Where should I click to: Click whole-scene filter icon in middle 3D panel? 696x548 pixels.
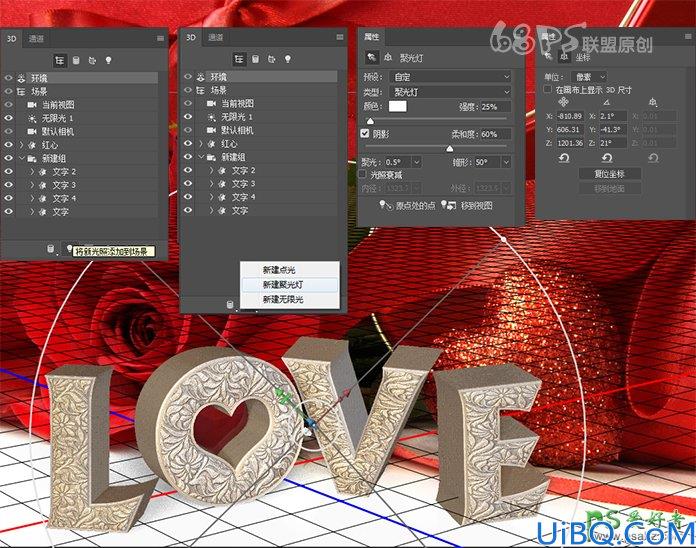(239, 59)
